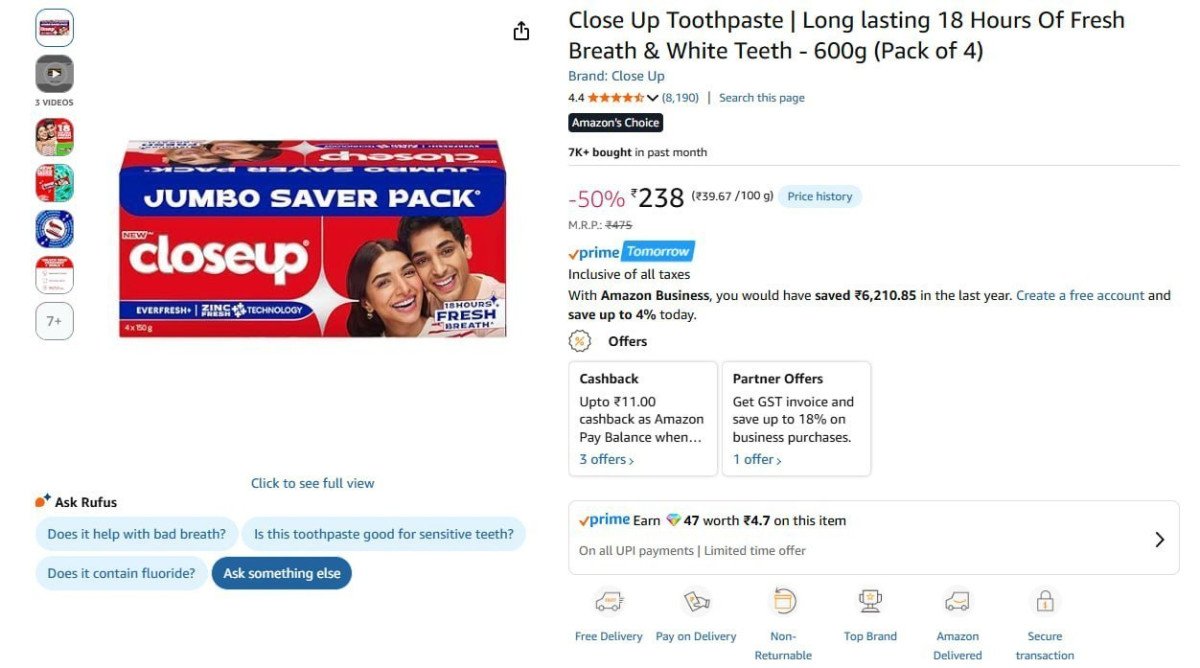Click the Free Delivery truck icon

(x=608, y=600)
